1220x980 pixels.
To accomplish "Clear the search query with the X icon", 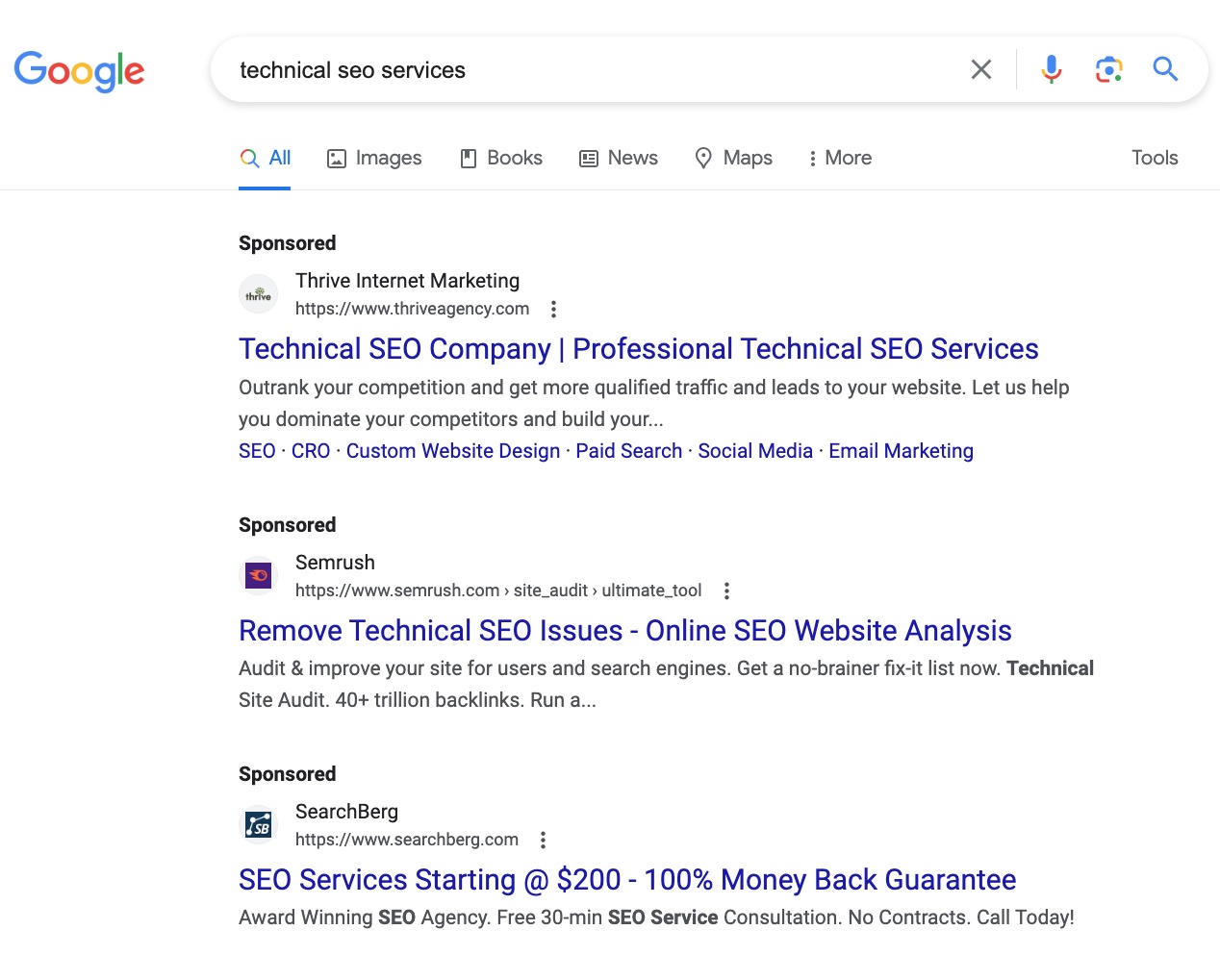I will coord(980,69).
